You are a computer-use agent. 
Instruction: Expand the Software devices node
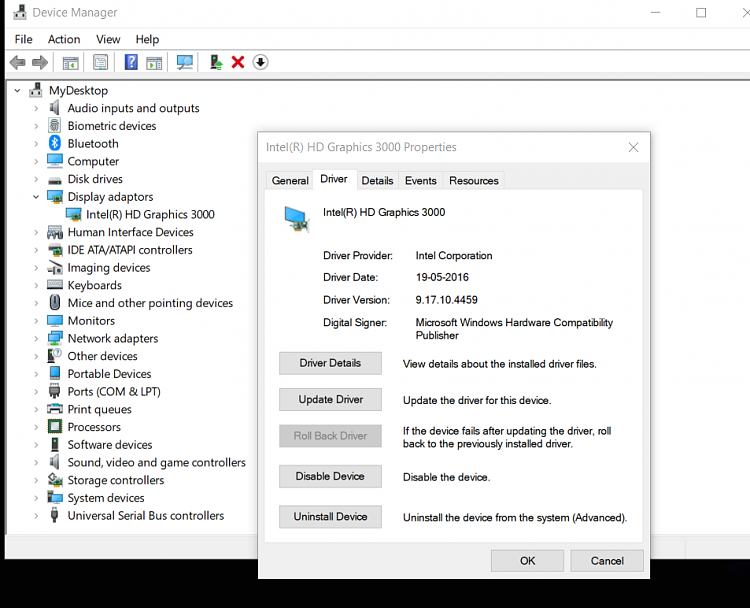pos(36,444)
